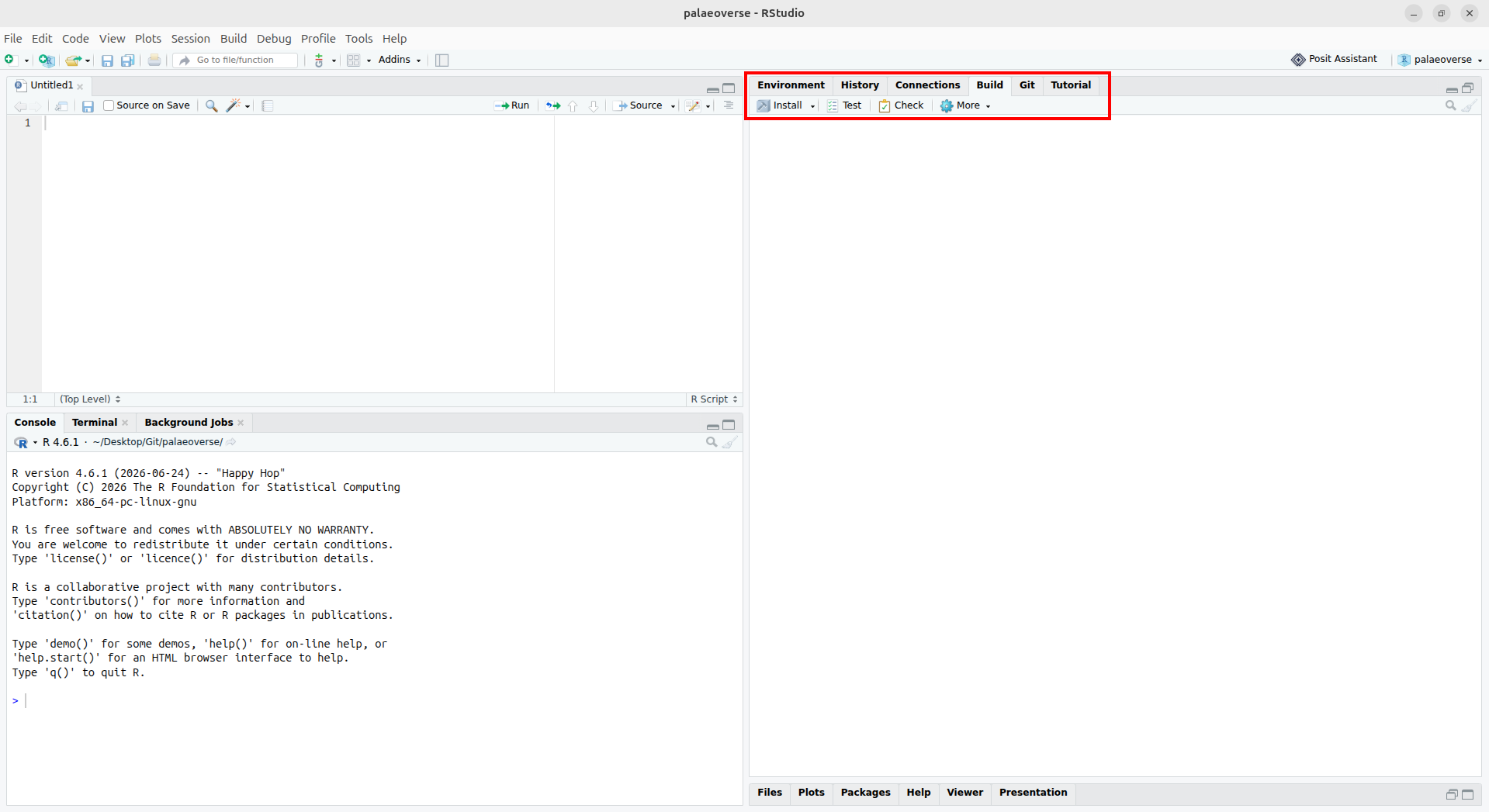The height and width of the screenshot is (812, 1489).
Task: Click the Posit Assistant icon button
Action: (1334, 59)
